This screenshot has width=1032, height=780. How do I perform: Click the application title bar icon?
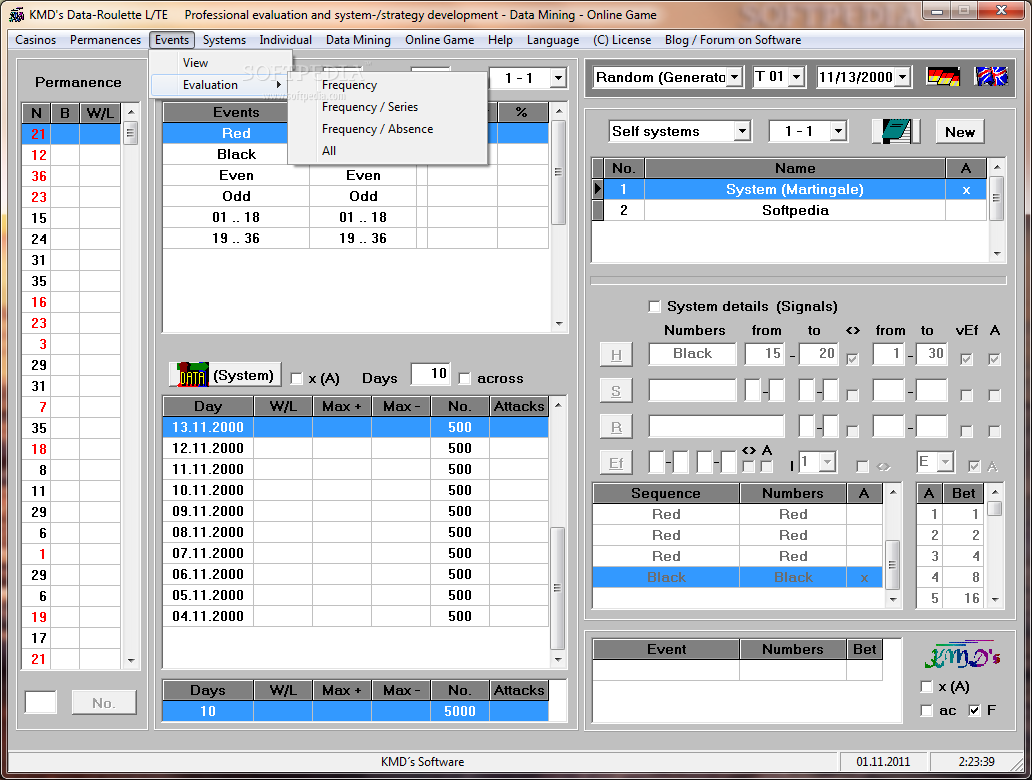pyautogui.click(x=16, y=14)
